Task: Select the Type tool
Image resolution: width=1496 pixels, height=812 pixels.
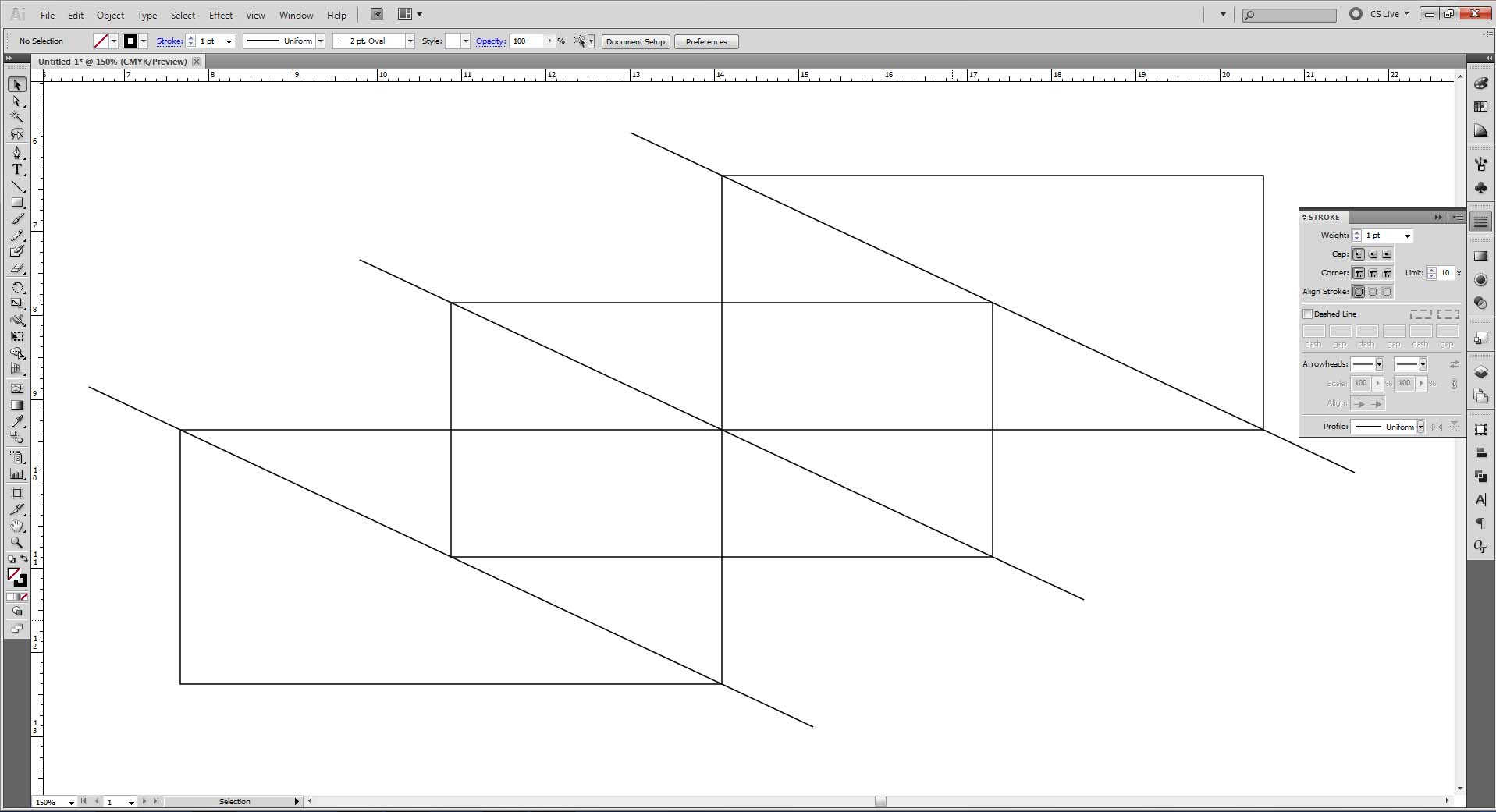Action: [17, 169]
